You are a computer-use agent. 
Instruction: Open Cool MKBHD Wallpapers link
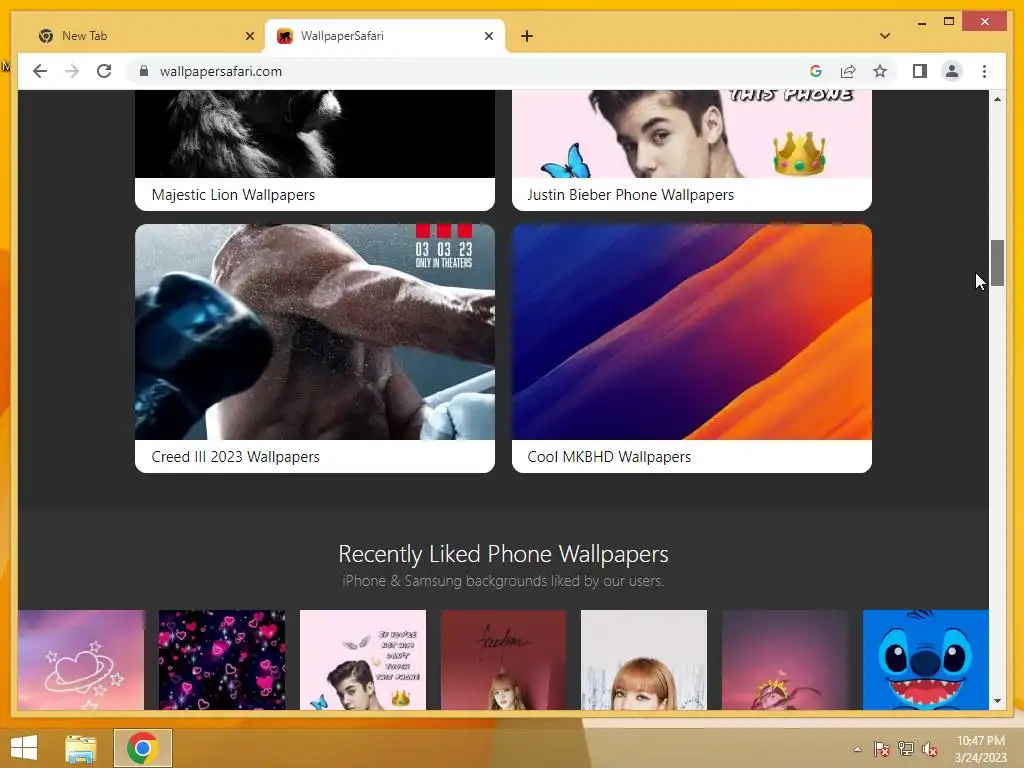(x=609, y=456)
